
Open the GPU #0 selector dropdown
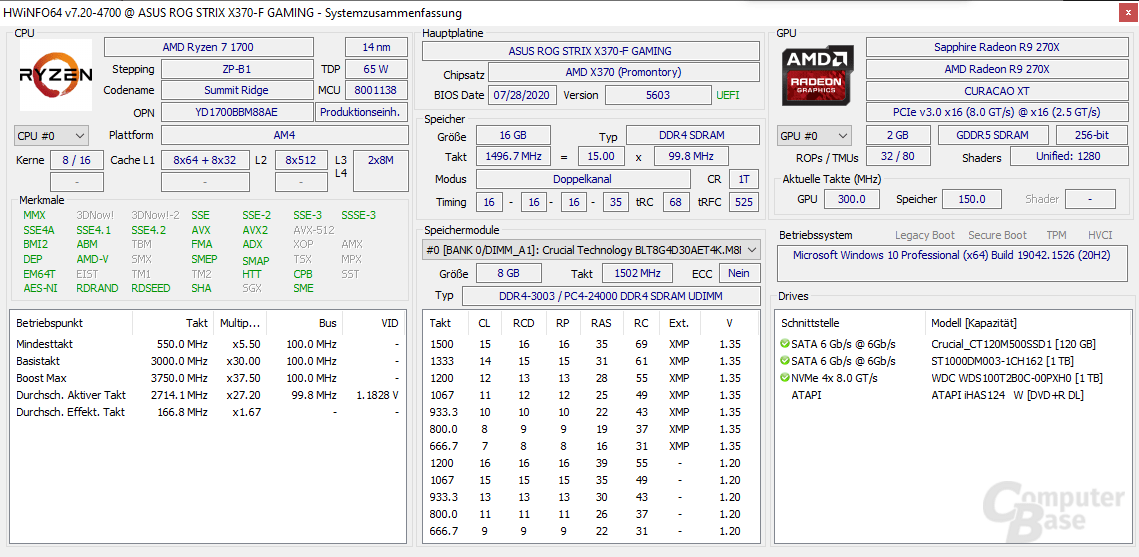[x=814, y=136]
